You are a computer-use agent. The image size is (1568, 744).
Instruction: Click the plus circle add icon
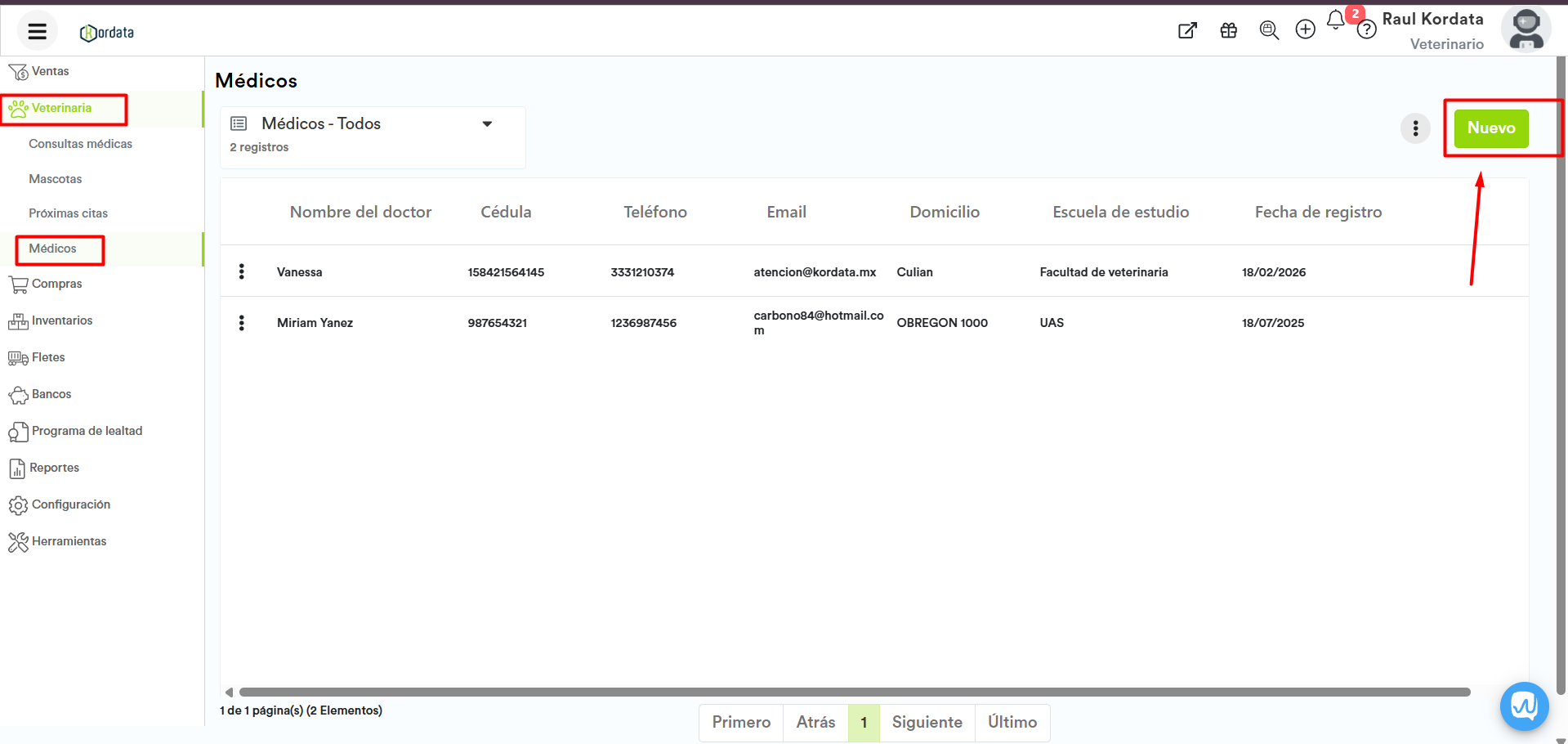click(x=1305, y=30)
